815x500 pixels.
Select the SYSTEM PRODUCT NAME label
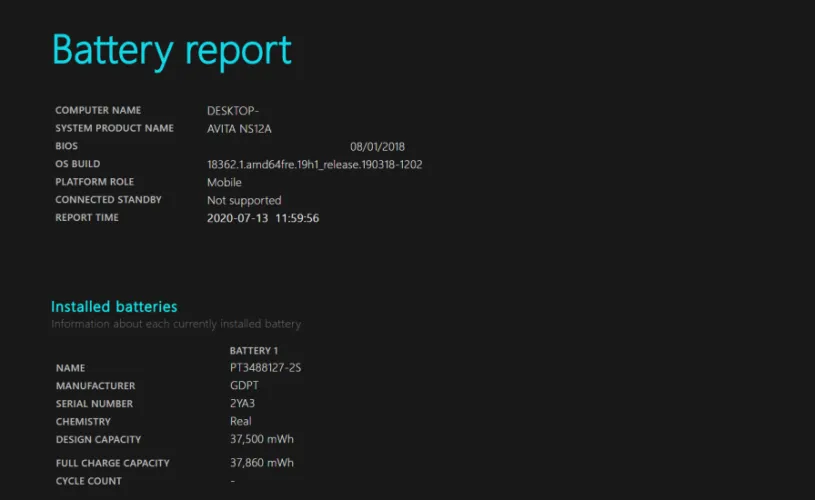click(x=114, y=128)
